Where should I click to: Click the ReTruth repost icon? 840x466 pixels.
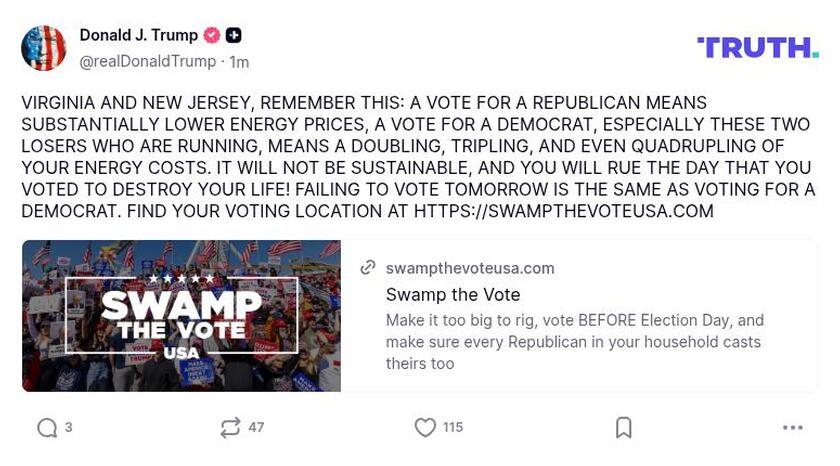(230, 428)
